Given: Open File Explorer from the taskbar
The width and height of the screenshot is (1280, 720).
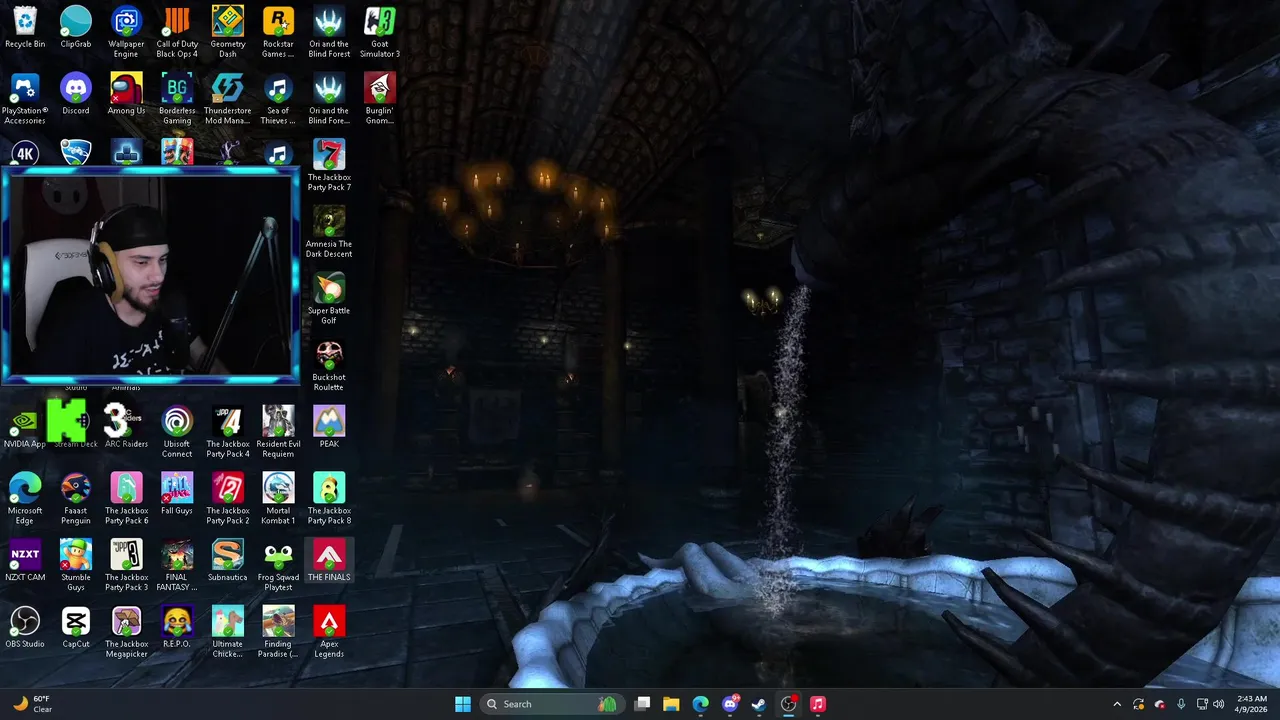Looking at the screenshot, I should pos(671,704).
